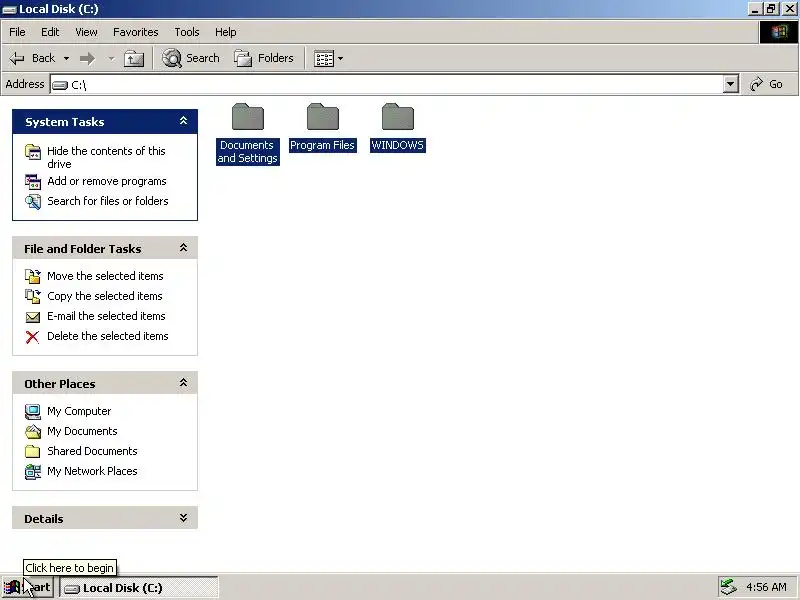
Task: Click the Start button on the taskbar
Action: pos(27,587)
